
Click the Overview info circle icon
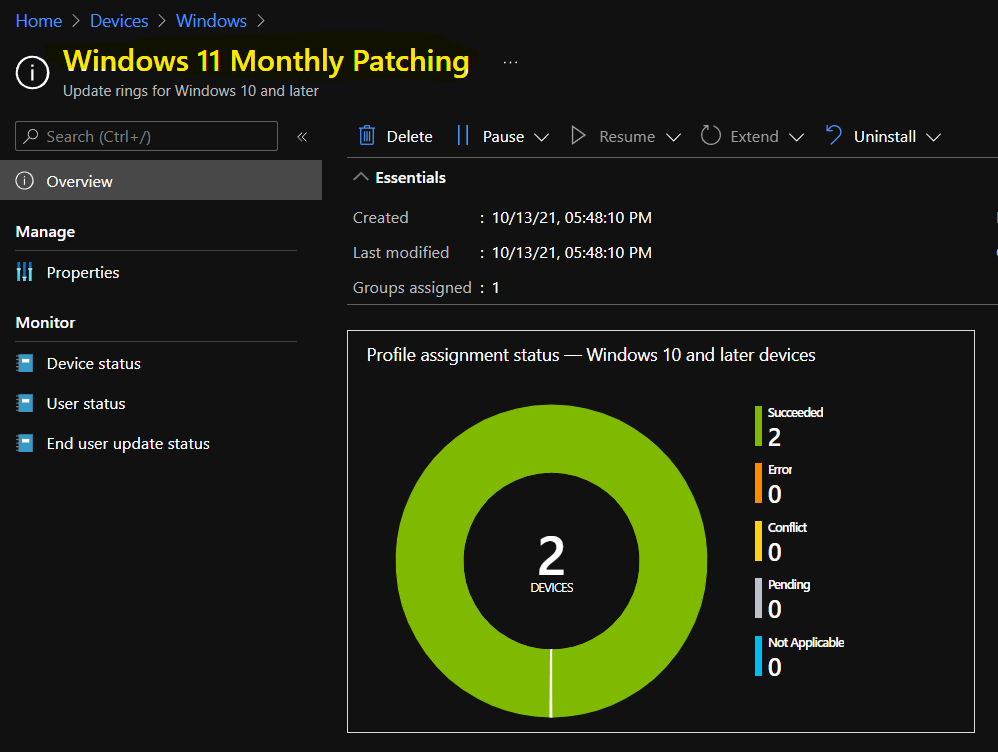(x=25, y=181)
